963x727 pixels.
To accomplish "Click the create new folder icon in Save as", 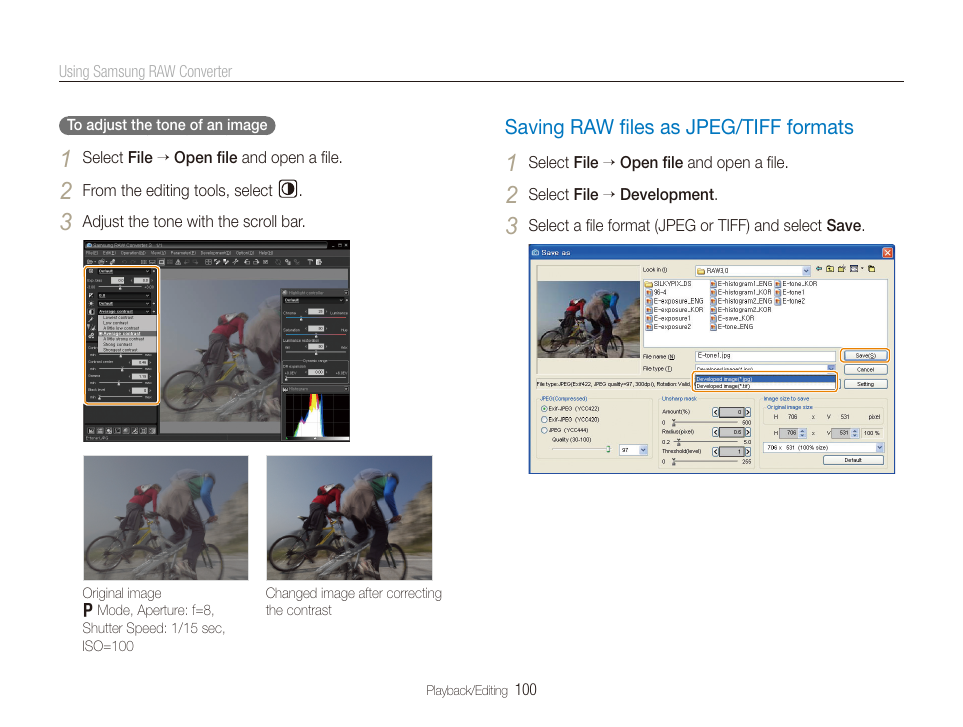I will 841,269.
